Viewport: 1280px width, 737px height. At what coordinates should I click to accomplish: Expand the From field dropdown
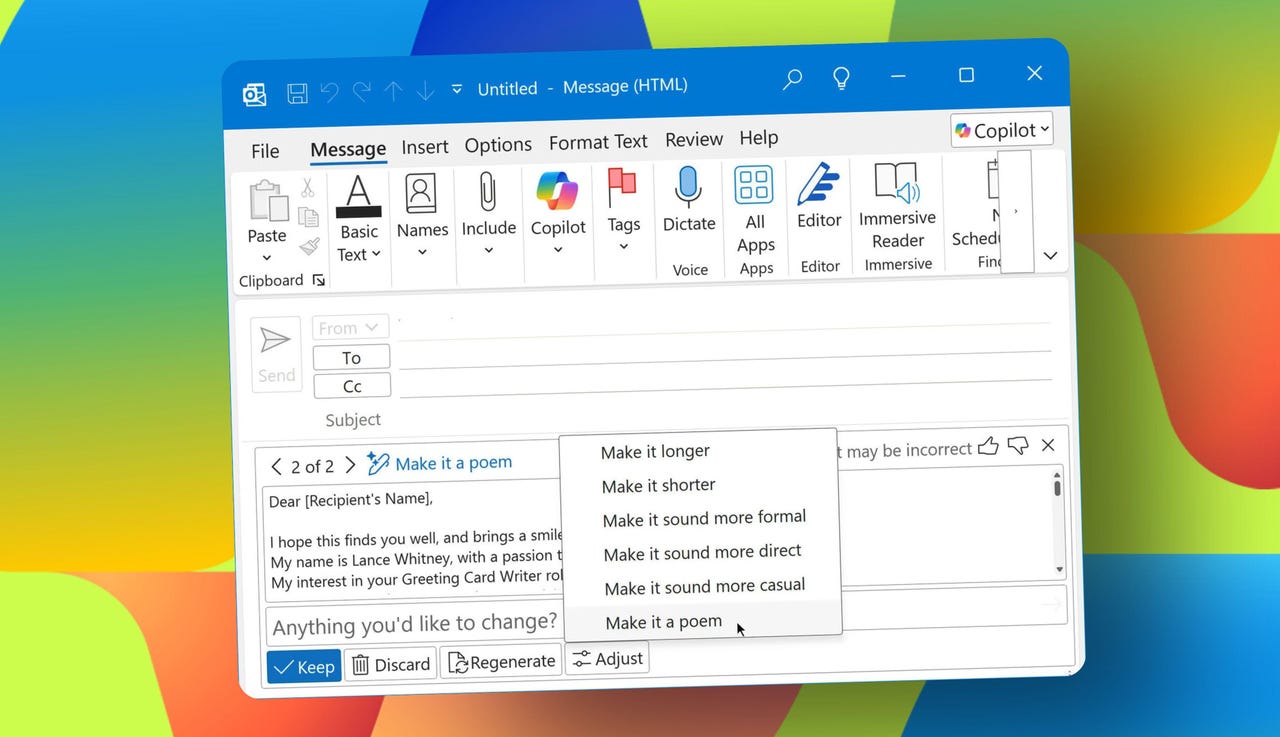pyautogui.click(x=350, y=327)
